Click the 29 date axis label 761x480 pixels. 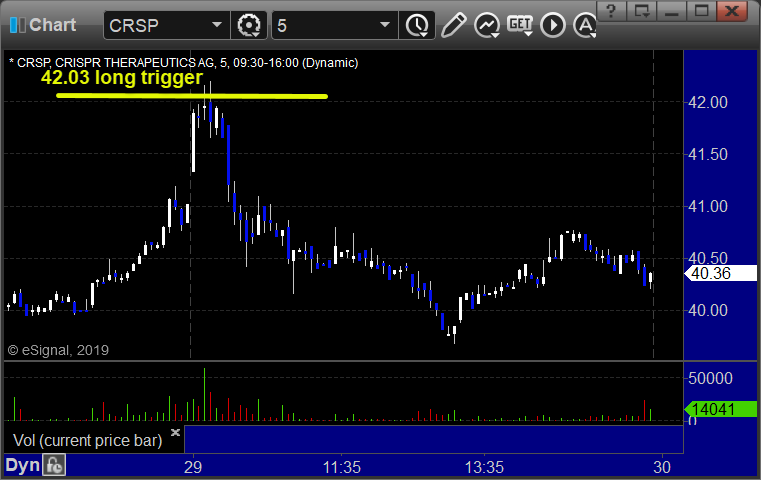pos(193,467)
